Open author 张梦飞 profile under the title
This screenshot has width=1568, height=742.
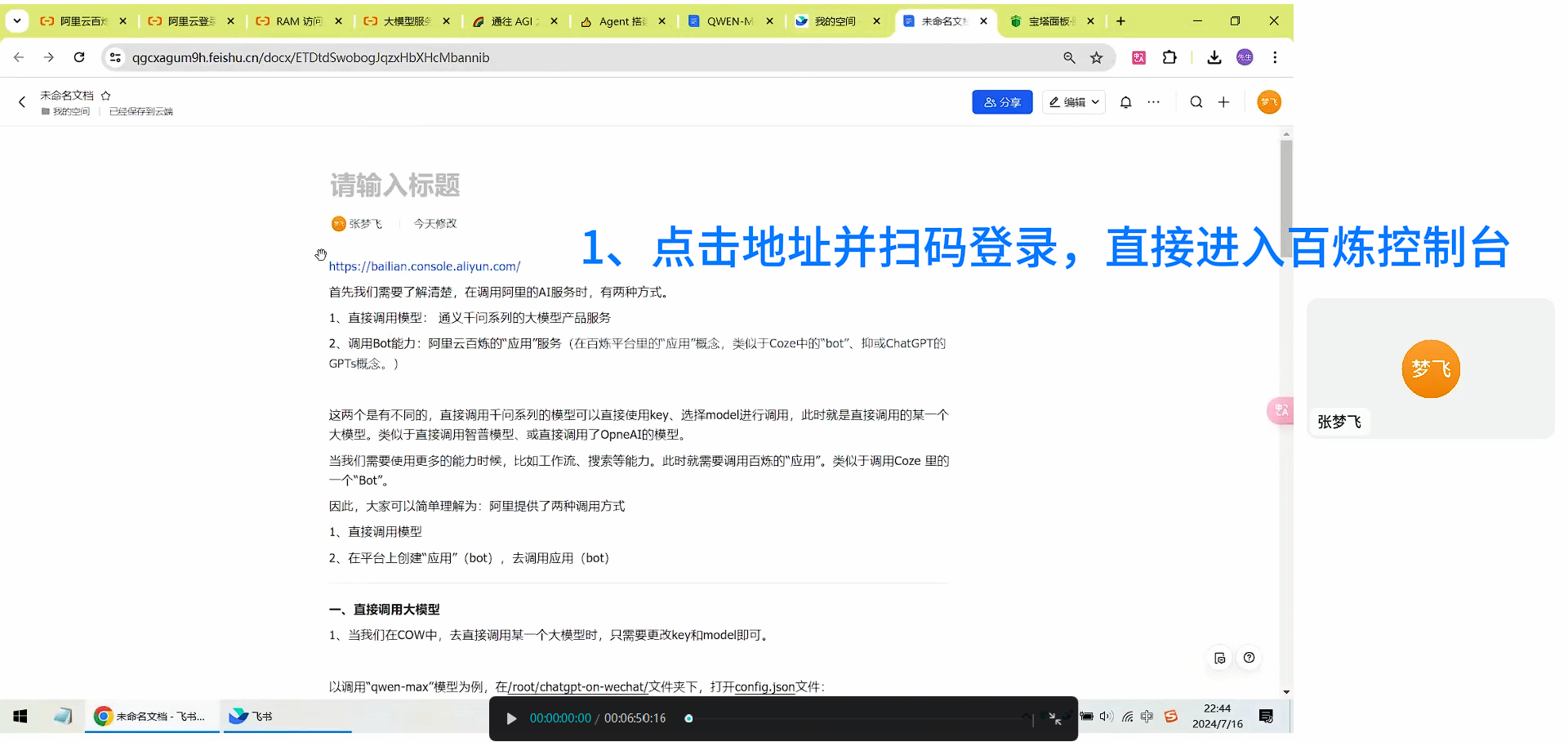pyautogui.click(x=357, y=224)
